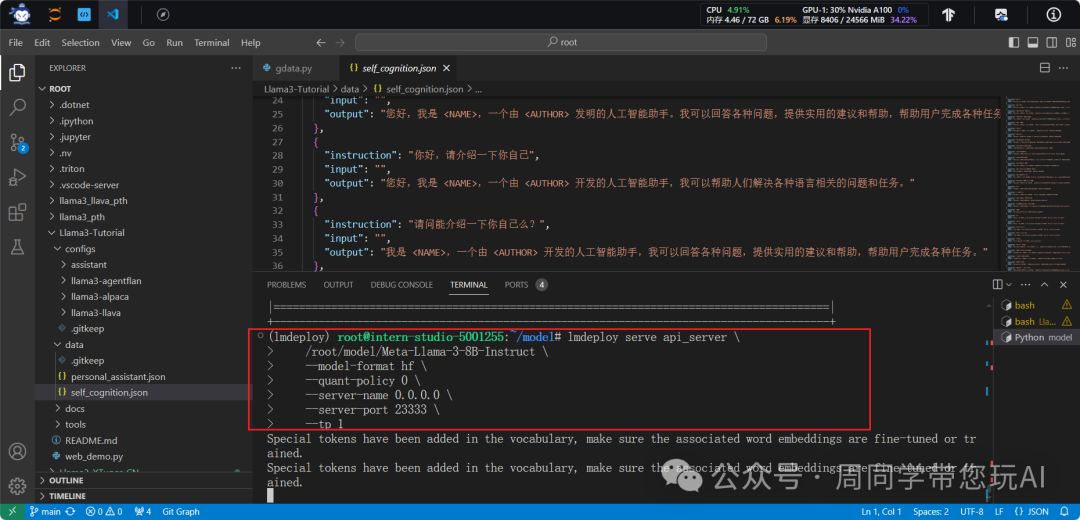The width and height of the screenshot is (1080, 520).
Task: Expand the OUTLINE section
Action: pyautogui.click(x=143, y=480)
